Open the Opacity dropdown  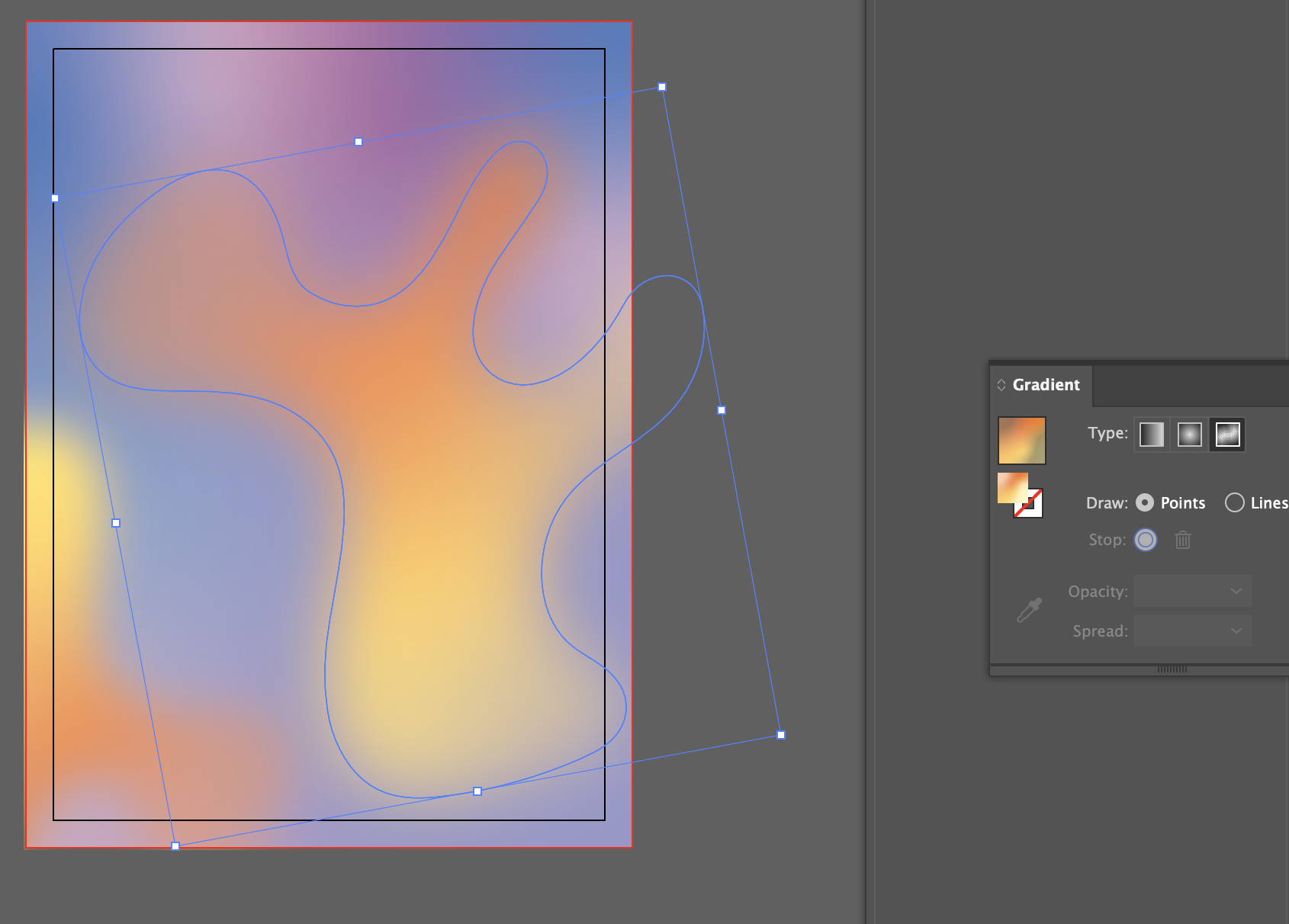click(1192, 591)
